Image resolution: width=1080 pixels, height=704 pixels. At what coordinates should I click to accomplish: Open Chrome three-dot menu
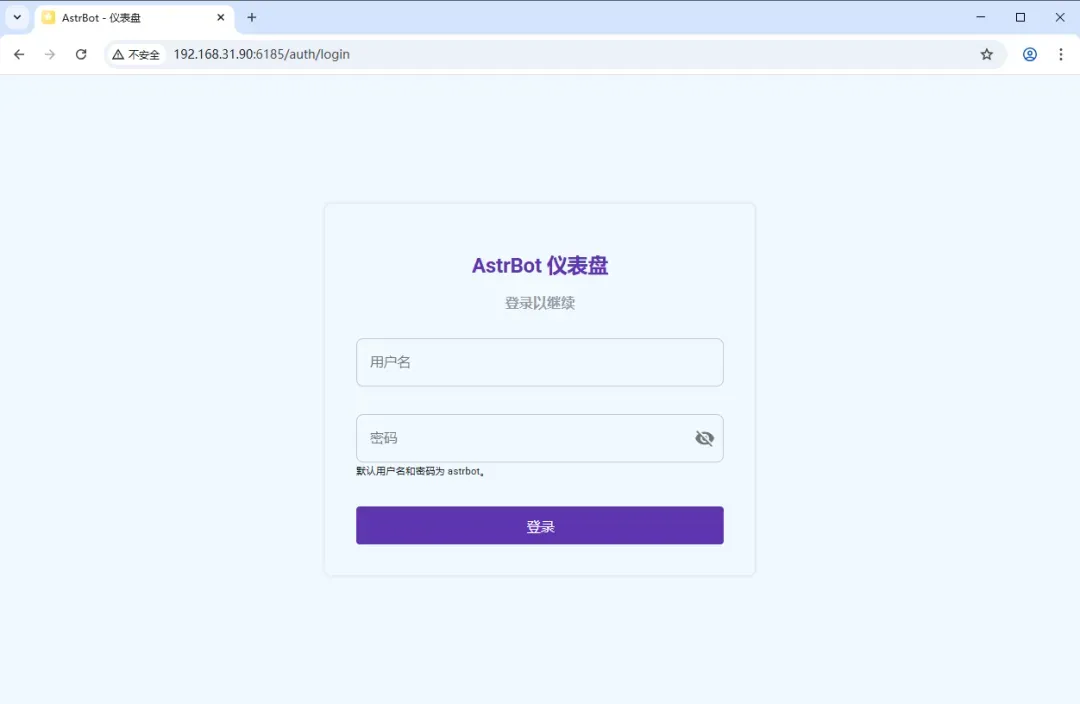(x=1061, y=54)
